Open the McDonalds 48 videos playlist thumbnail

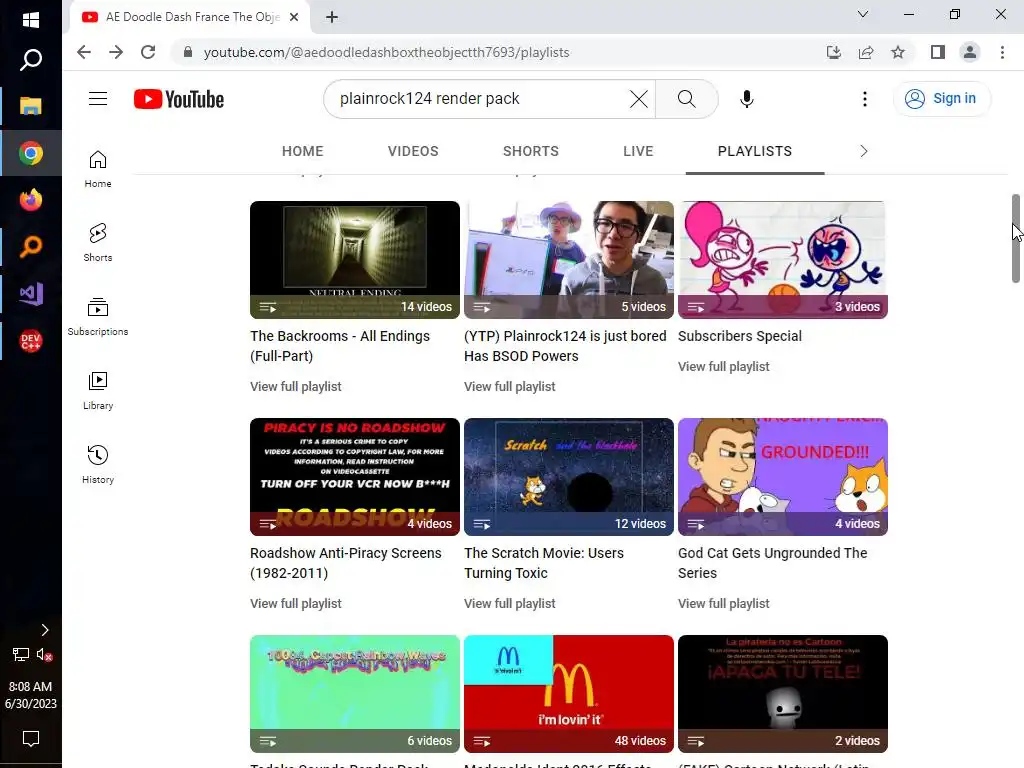pyautogui.click(x=569, y=694)
